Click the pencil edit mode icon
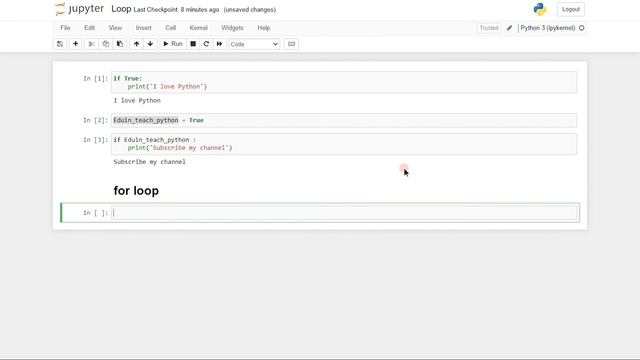The height and width of the screenshot is (360, 640). click(x=509, y=28)
